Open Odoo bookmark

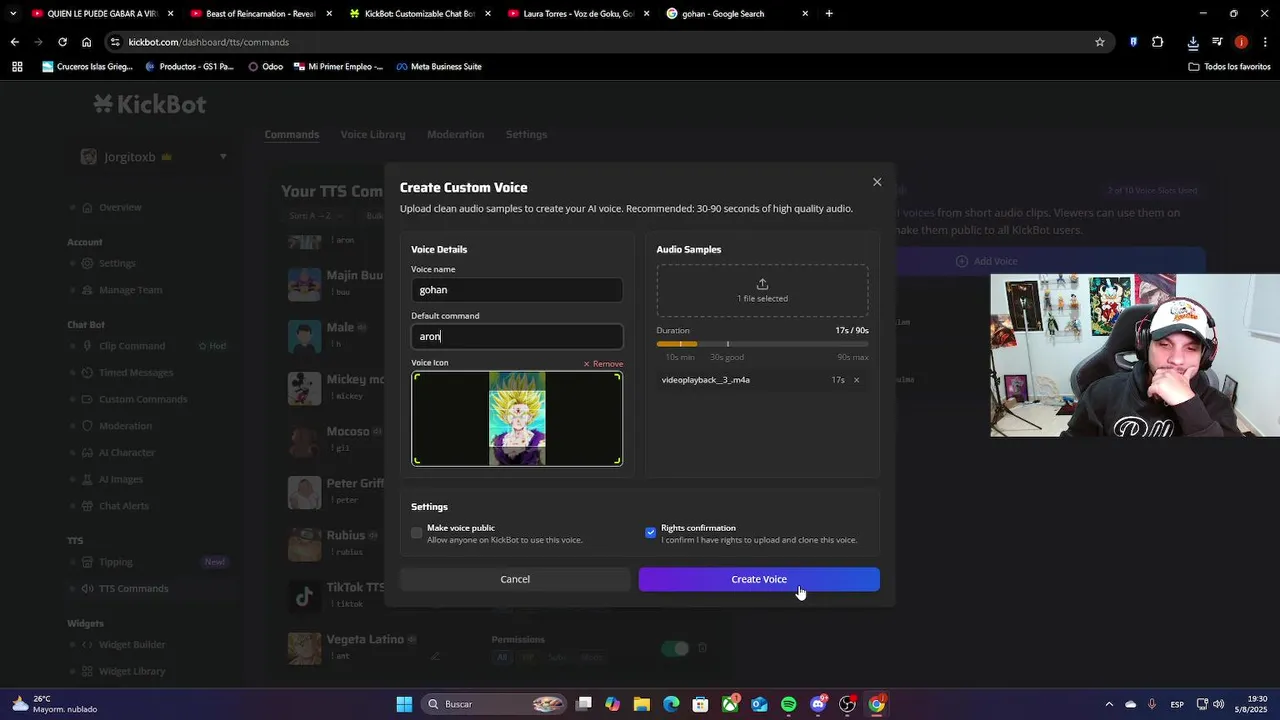point(265,67)
